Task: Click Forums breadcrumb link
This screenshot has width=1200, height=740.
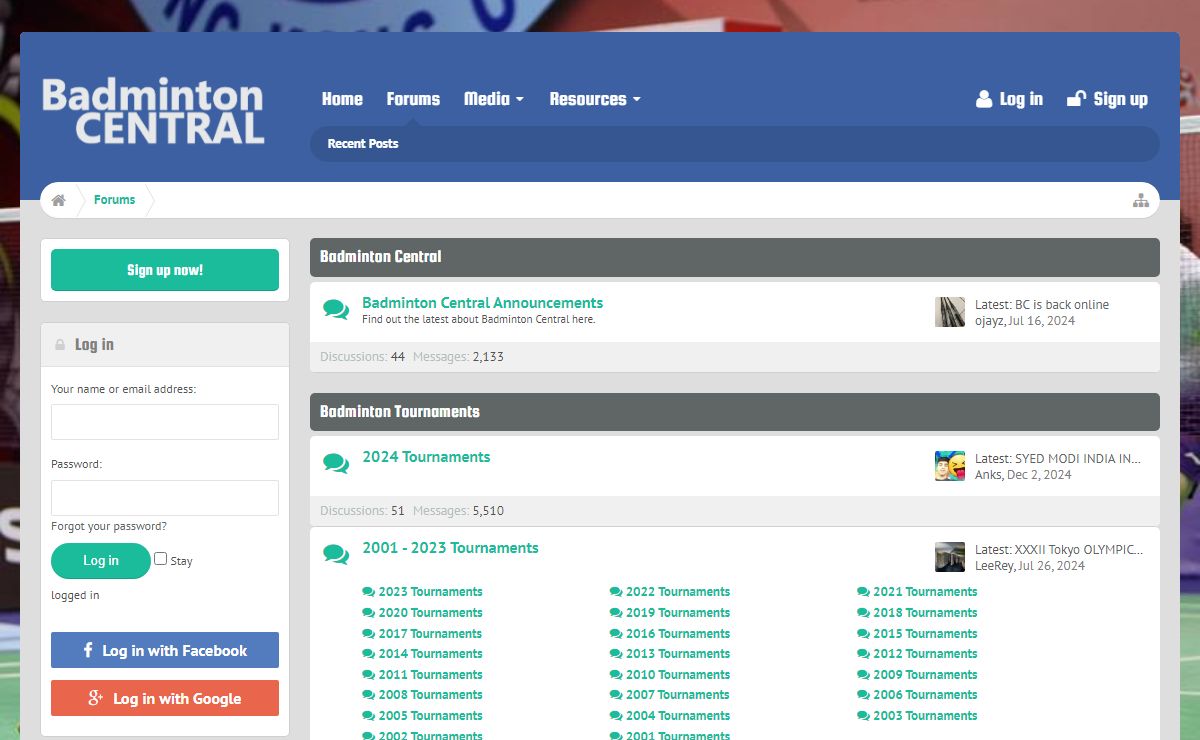Action: (114, 200)
